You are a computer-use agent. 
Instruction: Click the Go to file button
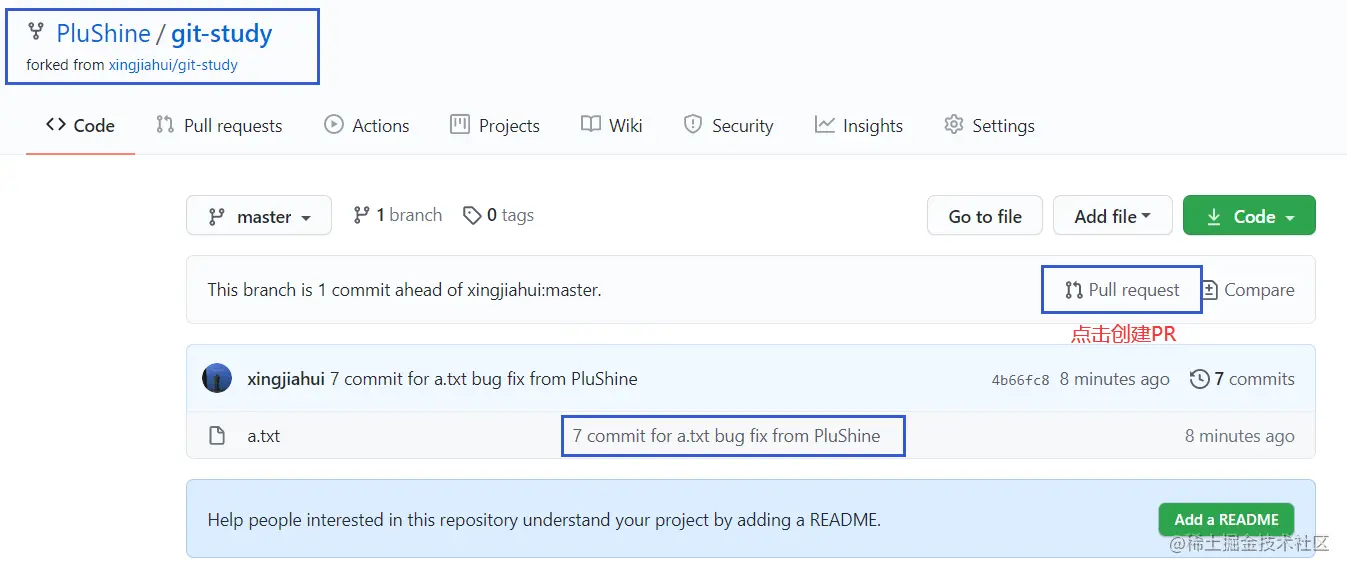[985, 216]
